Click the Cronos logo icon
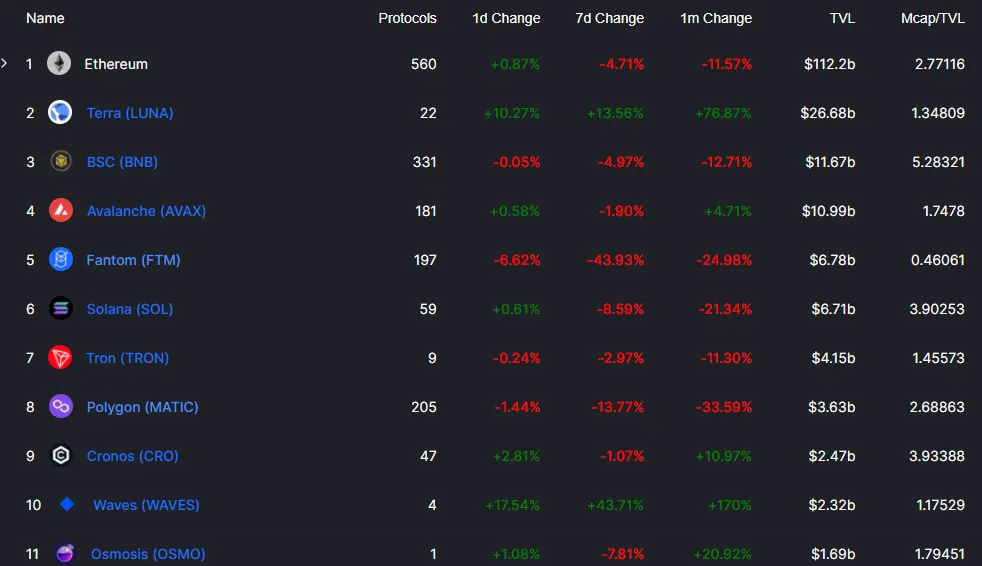Screen dimensions: 982x566 [61, 455]
